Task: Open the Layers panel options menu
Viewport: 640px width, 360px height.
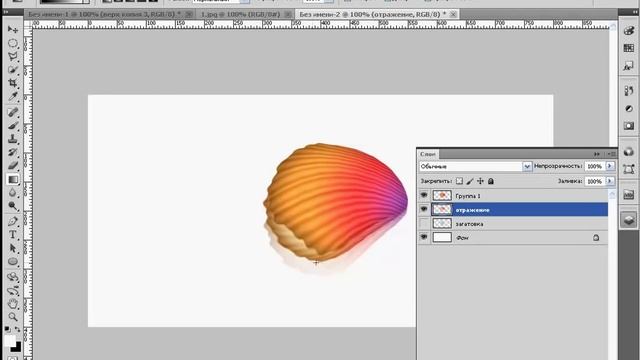Action: point(612,154)
